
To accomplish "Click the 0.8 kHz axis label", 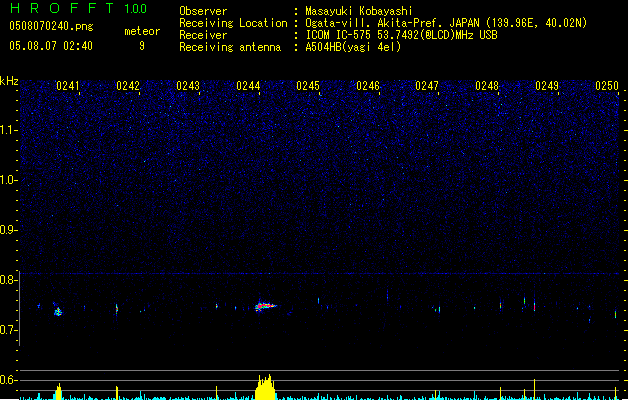I will click(x=9, y=280).
